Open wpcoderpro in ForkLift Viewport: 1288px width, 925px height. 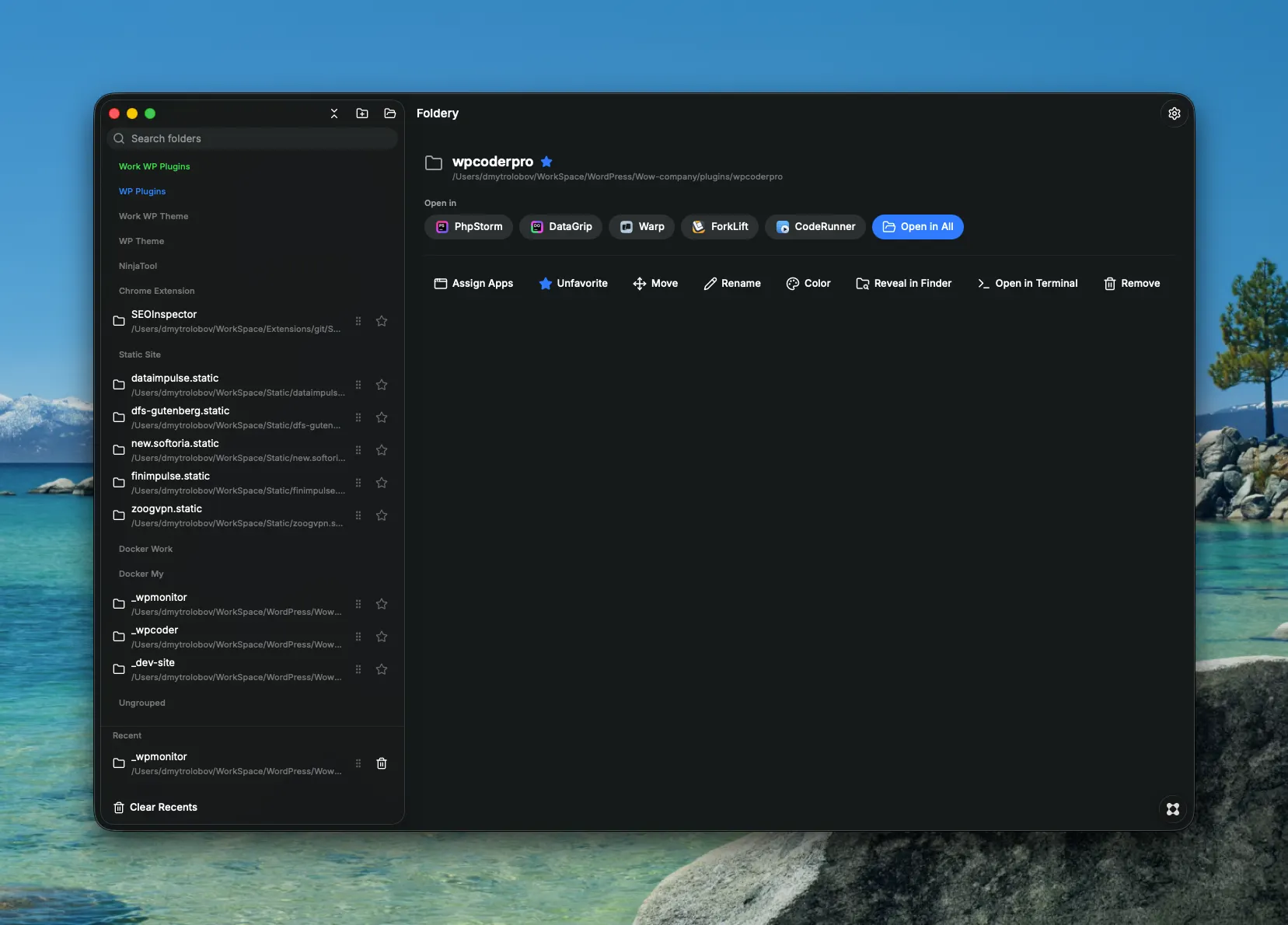click(x=720, y=227)
